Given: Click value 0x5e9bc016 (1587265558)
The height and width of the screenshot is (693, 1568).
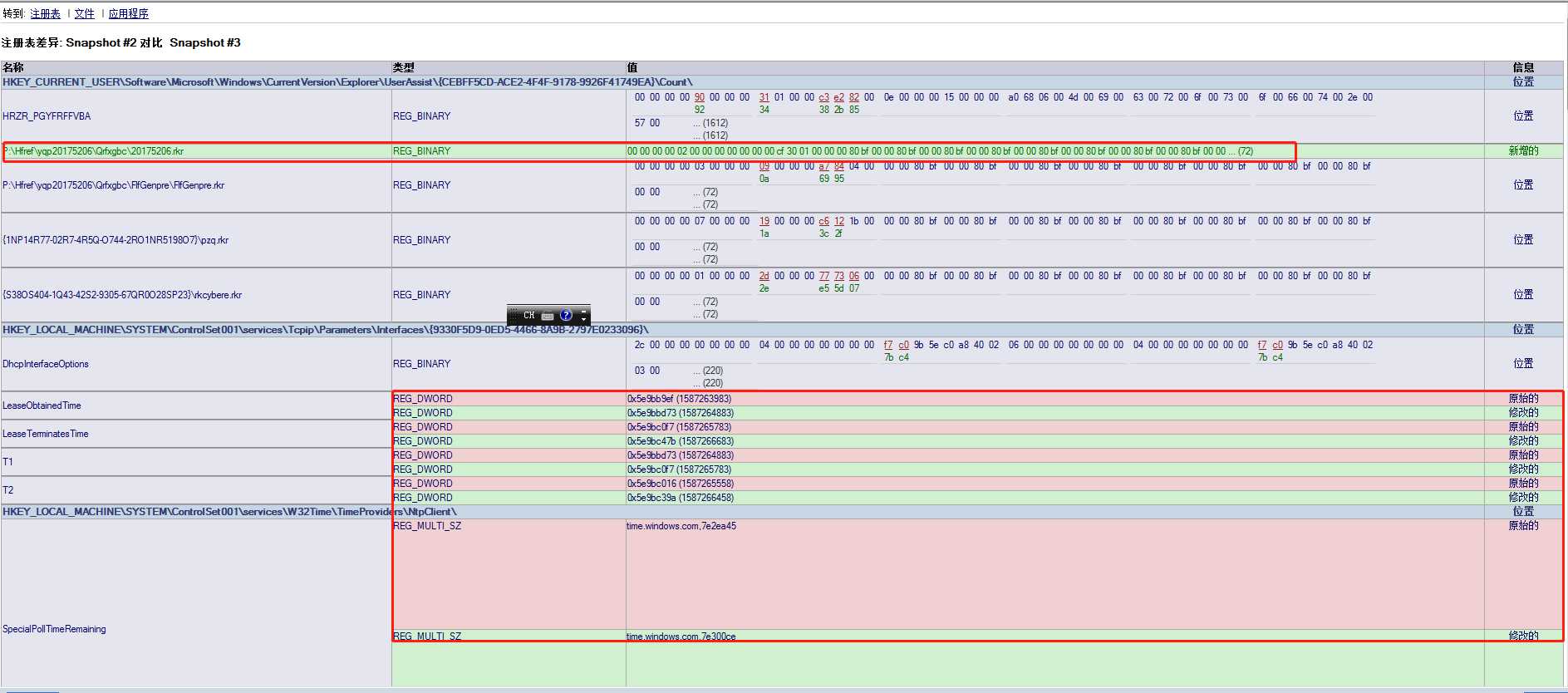Looking at the screenshot, I should point(680,484).
